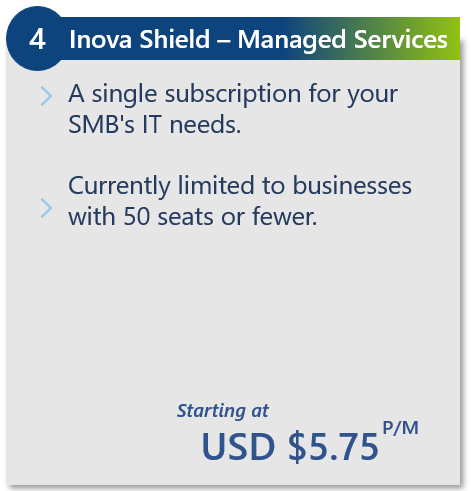Click the line 'Currently limited to businesses'
The height and width of the screenshot is (491, 471).
pyautogui.click(x=240, y=186)
